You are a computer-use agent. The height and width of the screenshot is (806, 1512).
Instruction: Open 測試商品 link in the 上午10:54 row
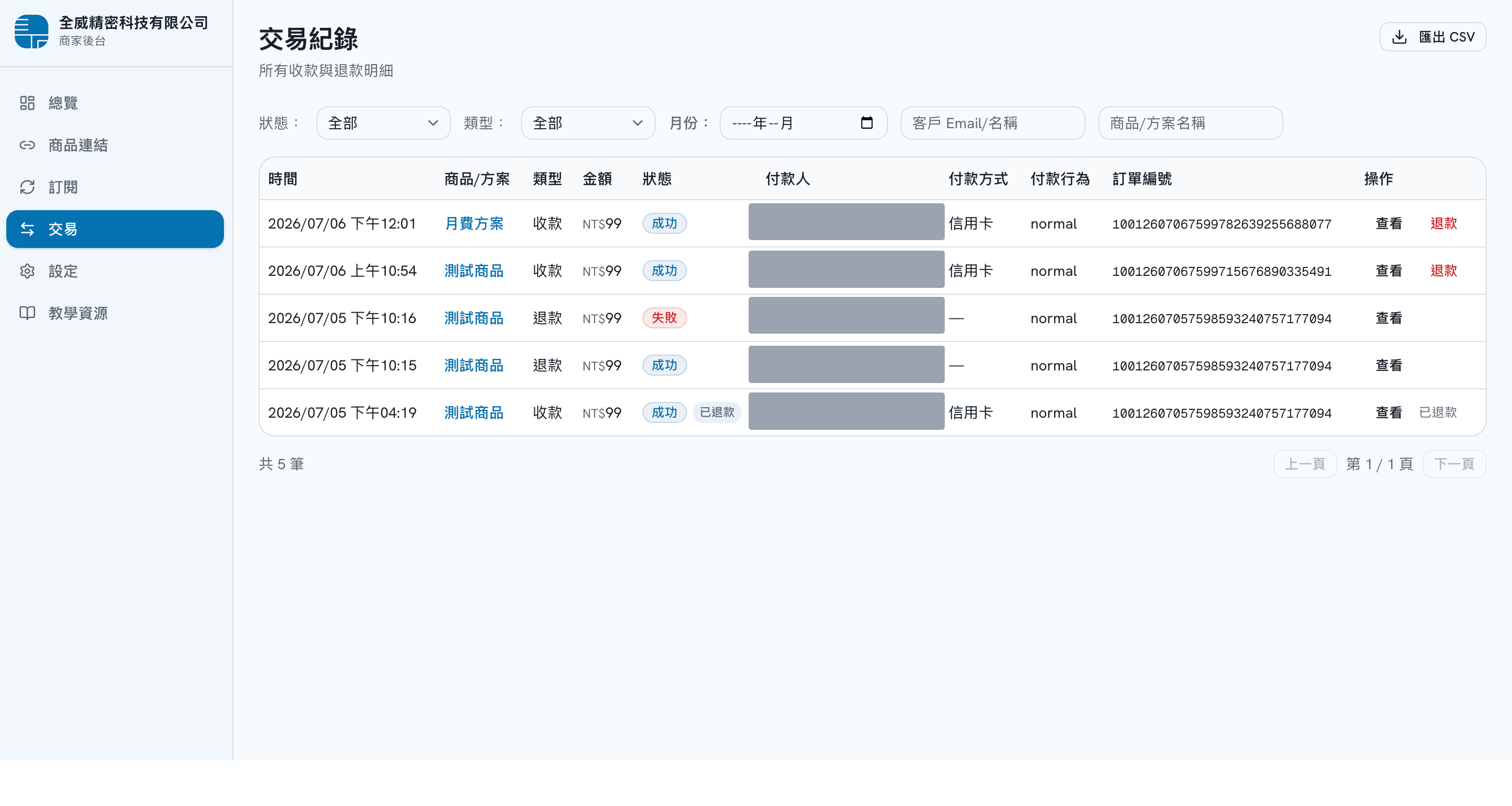tap(474, 271)
